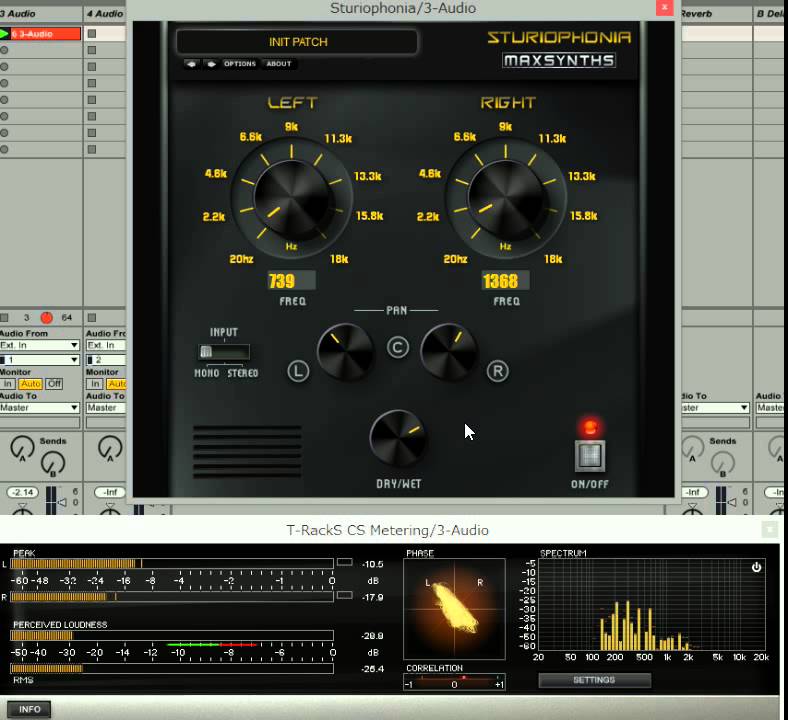Screen dimensions: 788x720
Task: Click the PHASE scope display
Action: 454,609
